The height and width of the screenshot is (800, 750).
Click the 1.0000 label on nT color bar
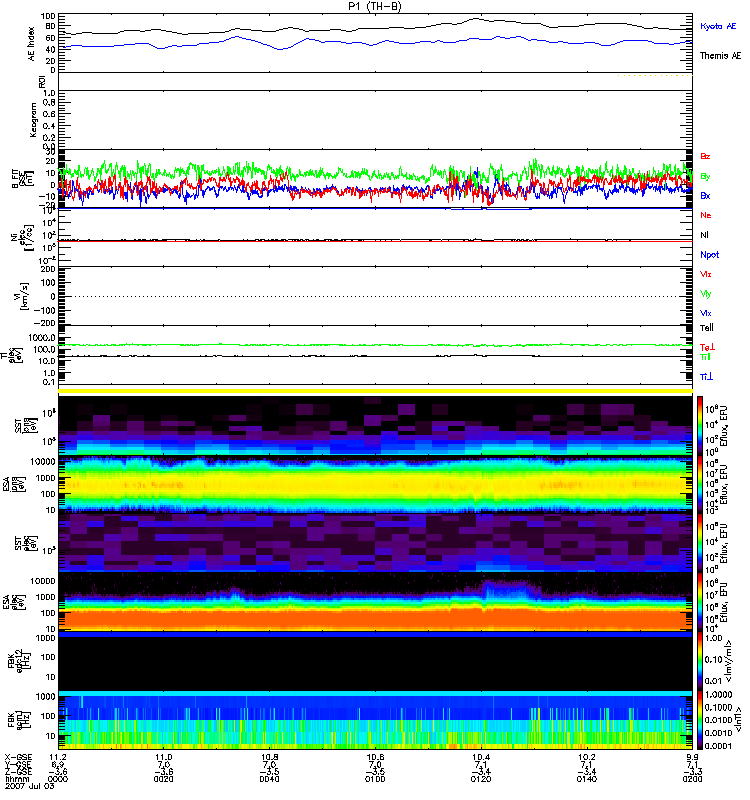718,694
